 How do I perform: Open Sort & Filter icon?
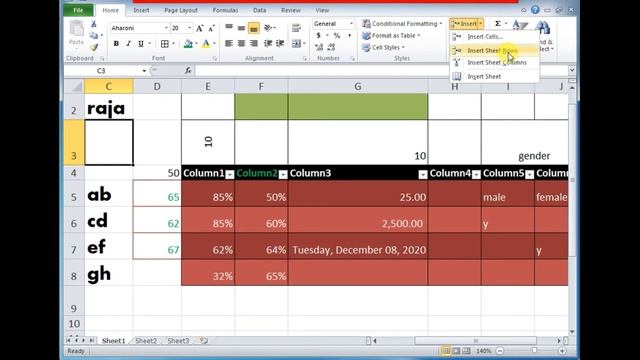[x=520, y=25]
